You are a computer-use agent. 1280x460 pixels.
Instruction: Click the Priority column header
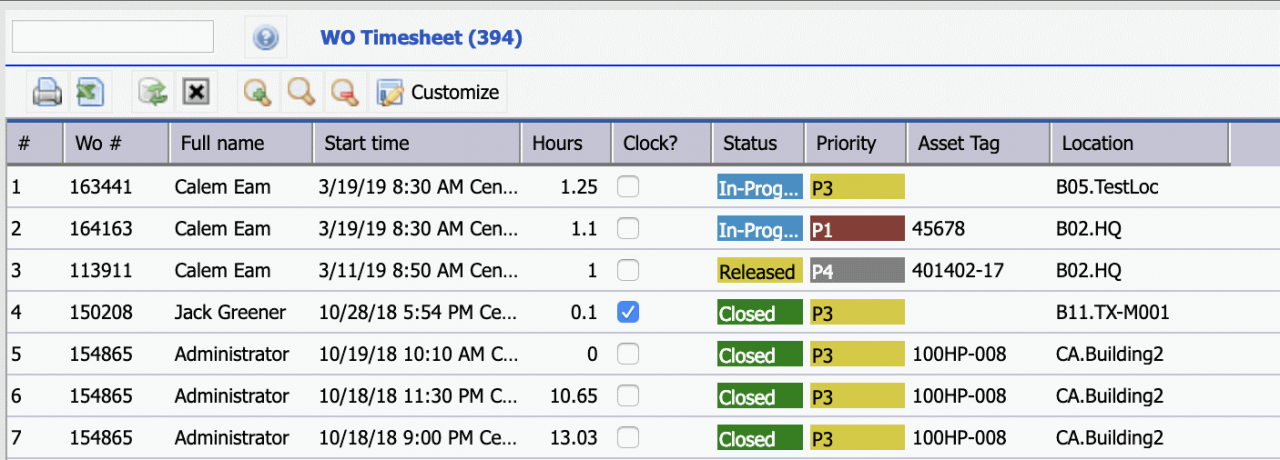(x=846, y=143)
